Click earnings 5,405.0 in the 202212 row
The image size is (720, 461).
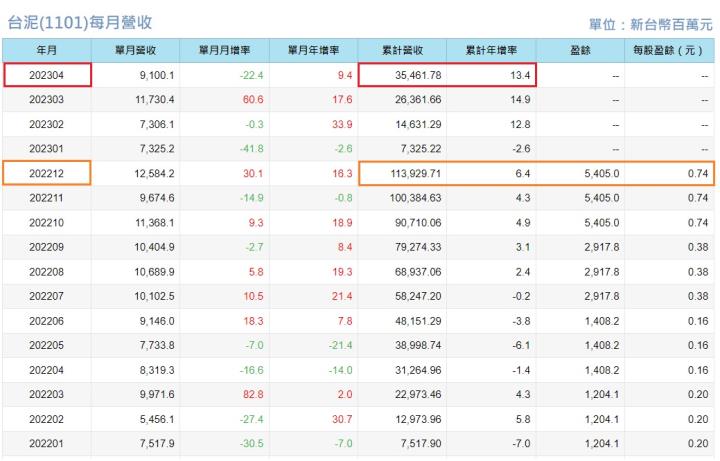(602, 174)
